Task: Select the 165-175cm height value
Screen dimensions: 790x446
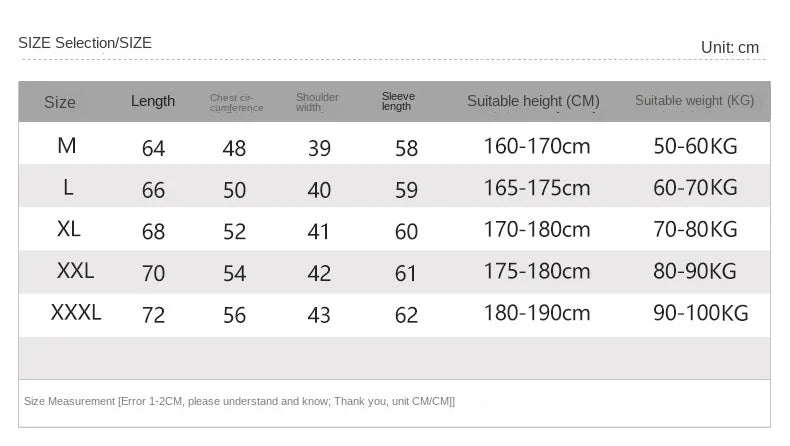Action: (x=537, y=188)
